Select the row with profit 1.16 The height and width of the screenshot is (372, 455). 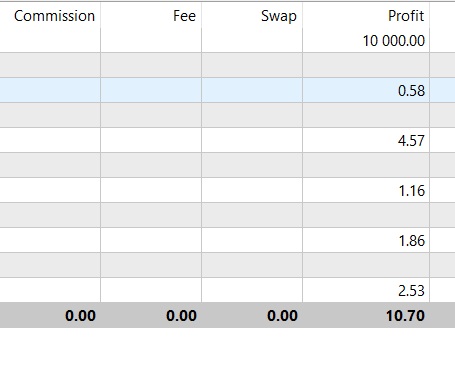click(x=227, y=190)
